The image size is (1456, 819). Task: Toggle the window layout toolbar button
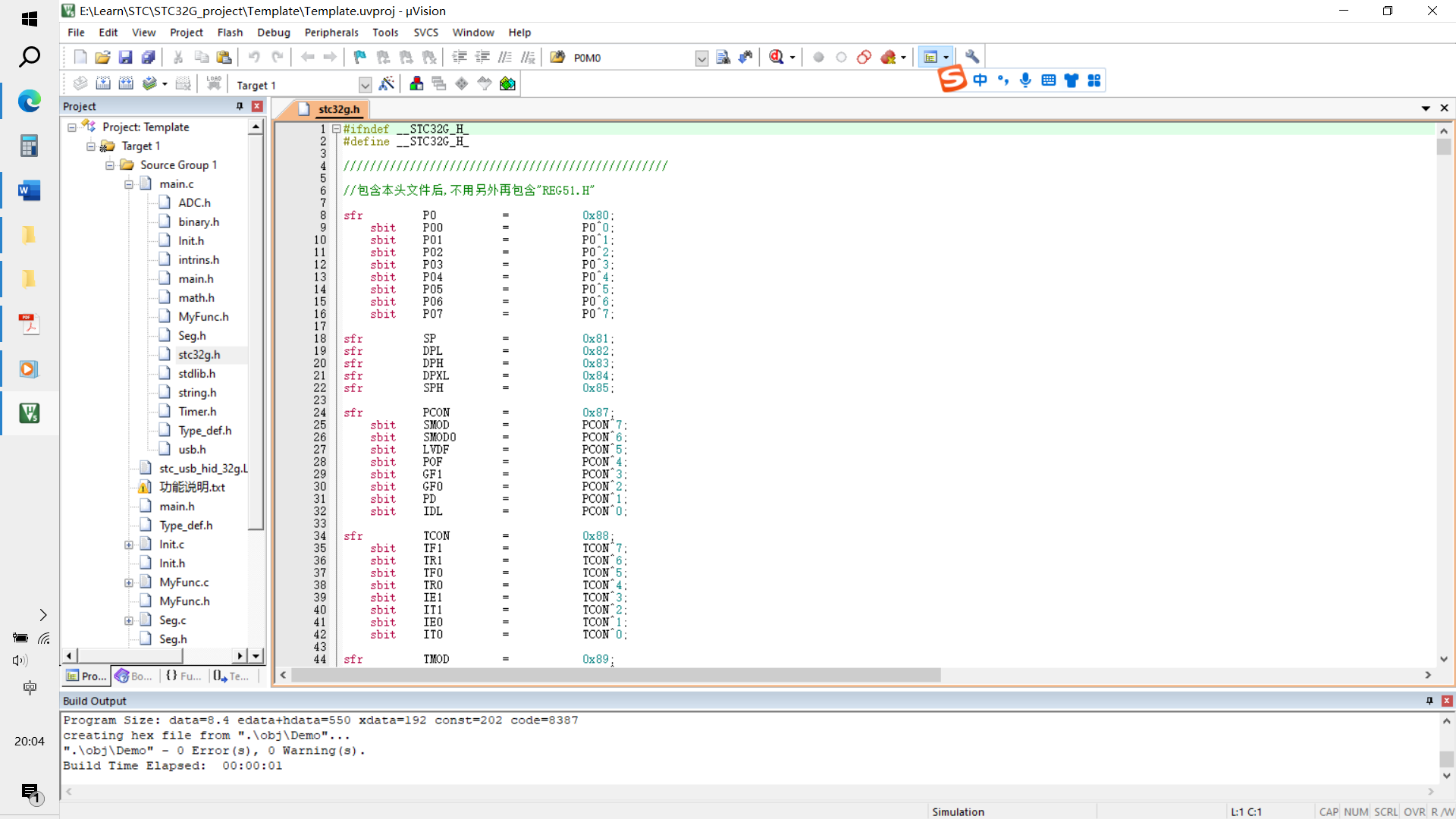[930, 57]
